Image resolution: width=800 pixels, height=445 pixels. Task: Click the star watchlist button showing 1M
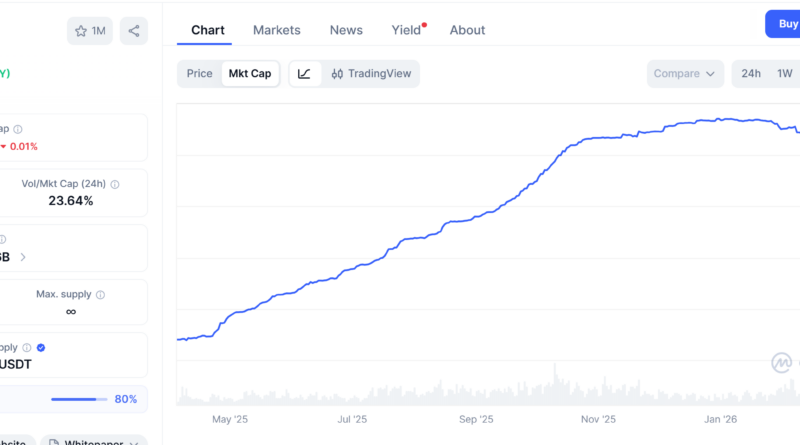[90, 31]
